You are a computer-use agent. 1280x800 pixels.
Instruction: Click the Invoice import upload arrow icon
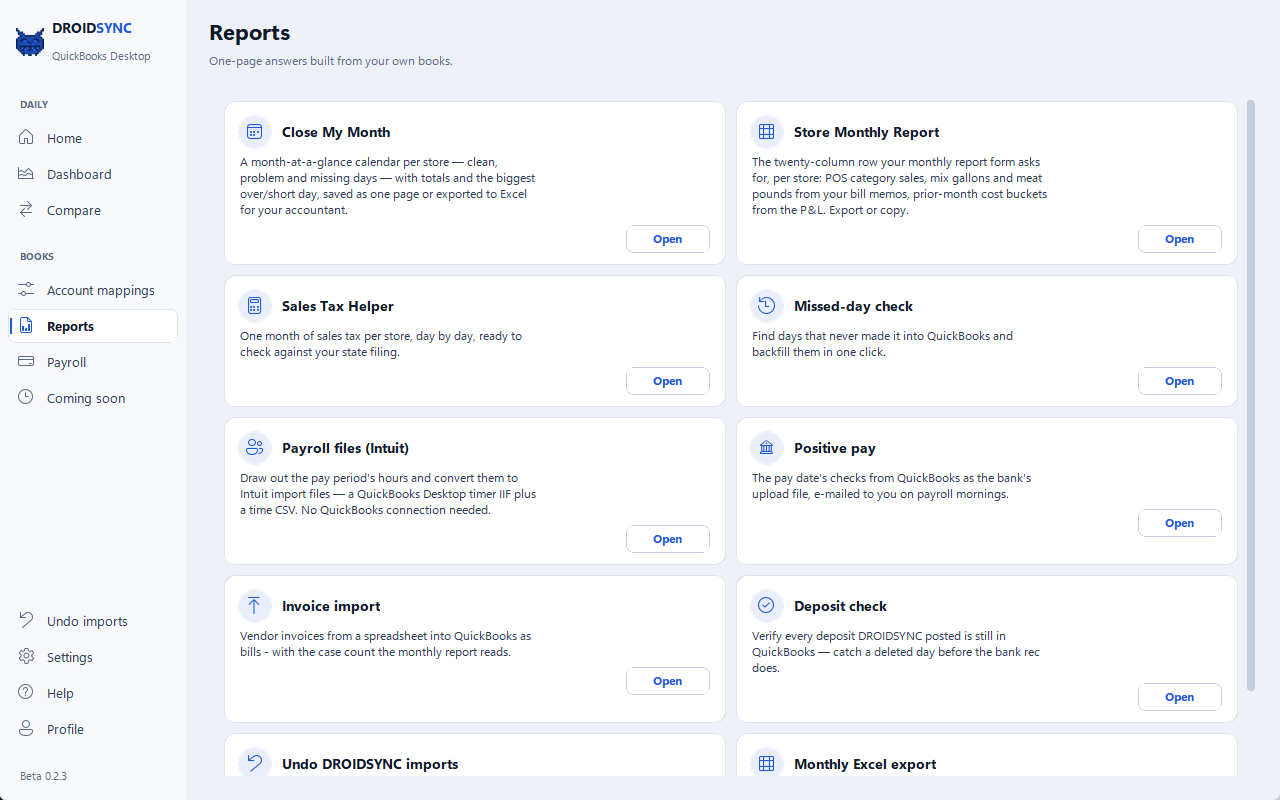255,606
